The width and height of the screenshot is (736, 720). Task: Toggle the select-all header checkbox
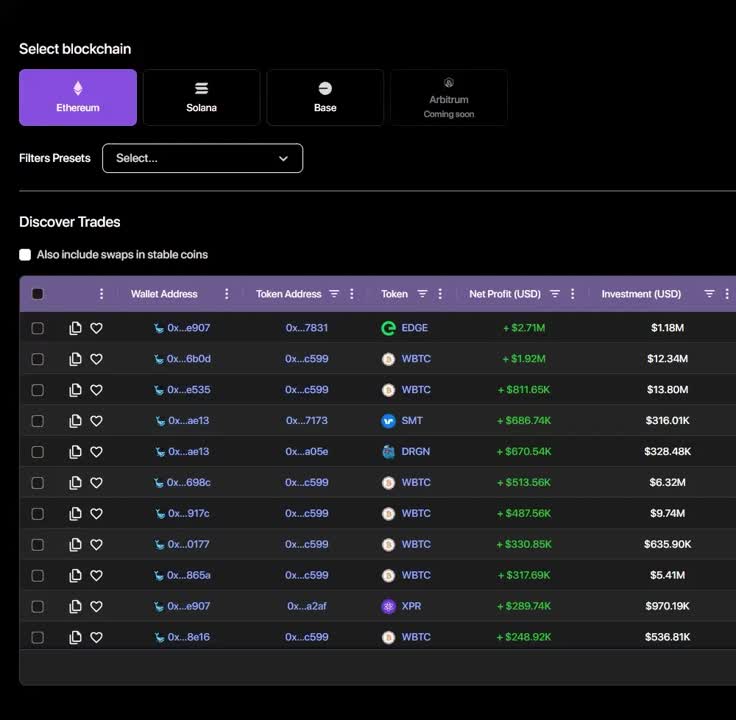click(38, 294)
